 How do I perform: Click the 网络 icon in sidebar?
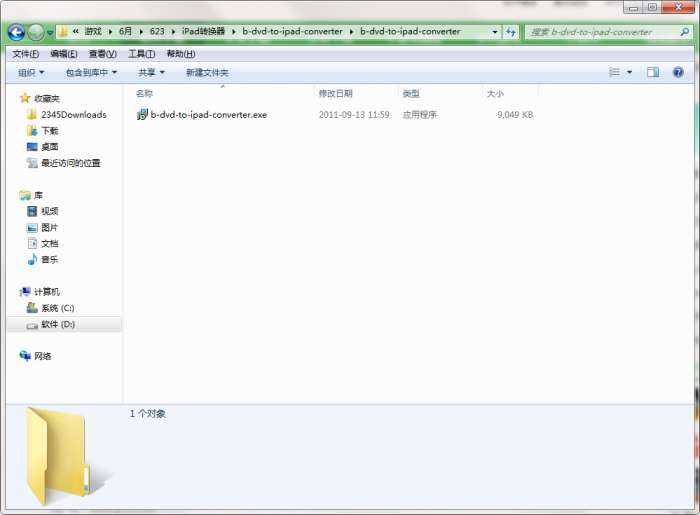click(x=25, y=356)
